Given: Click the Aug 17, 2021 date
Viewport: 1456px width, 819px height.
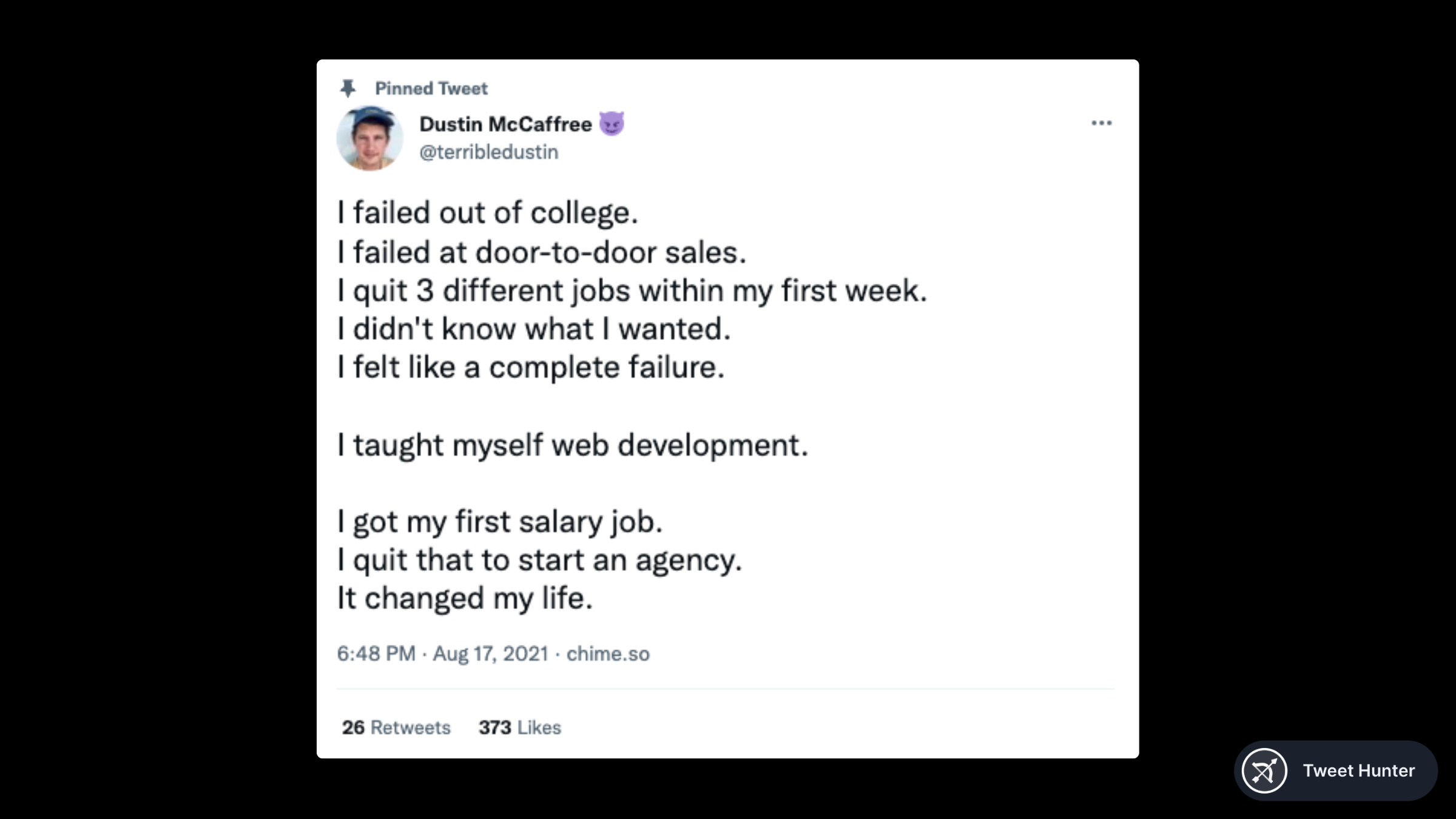Looking at the screenshot, I should 490,654.
